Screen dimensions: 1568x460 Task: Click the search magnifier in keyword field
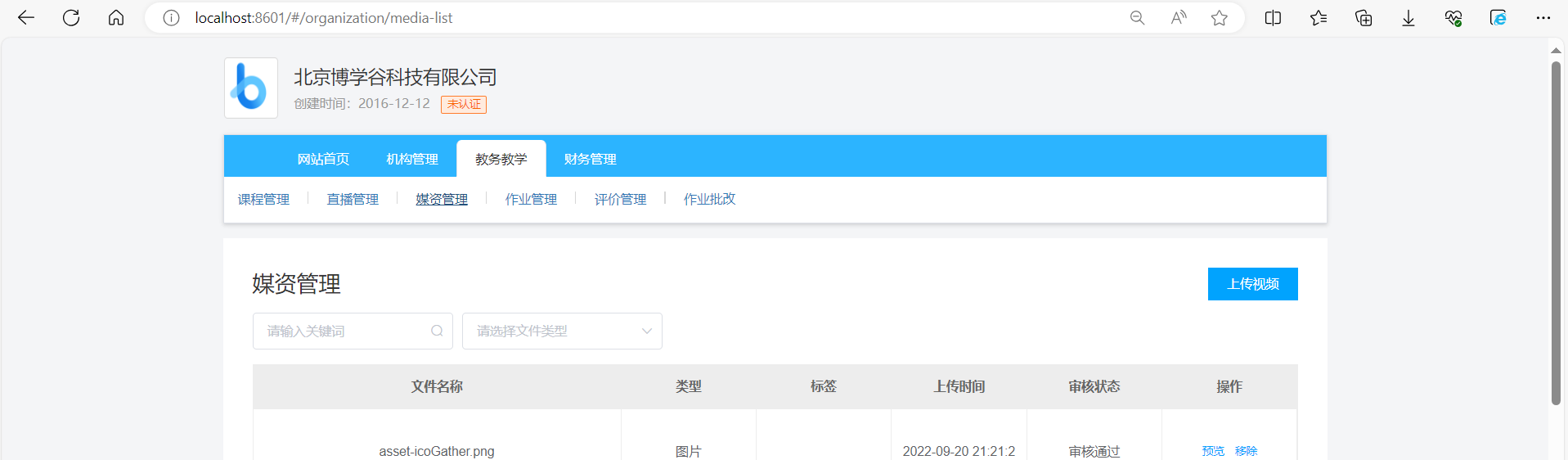tap(437, 331)
